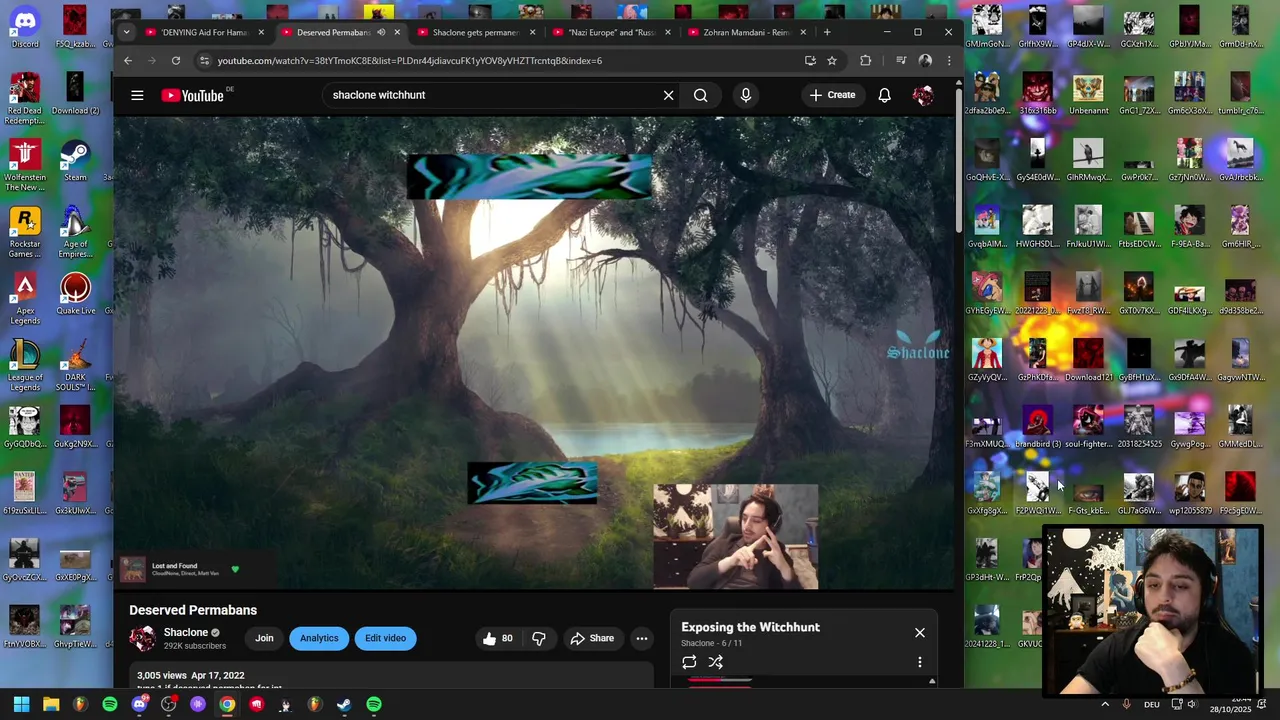Image resolution: width=1280 pixels, height=720 pixels.
Task: Open the Create dropdown button
Action: click(x=832, y=95)
